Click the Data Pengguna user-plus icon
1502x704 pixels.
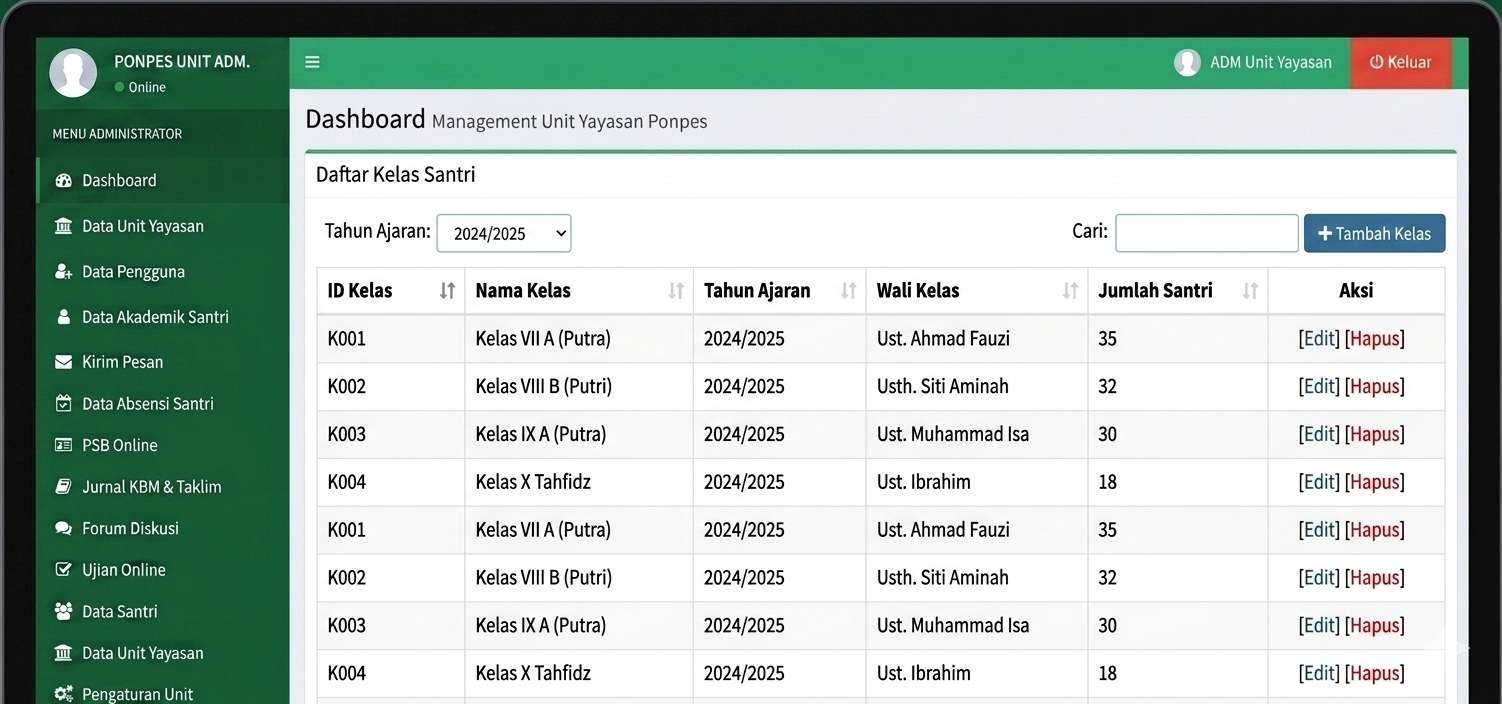[x=64, y=272]
